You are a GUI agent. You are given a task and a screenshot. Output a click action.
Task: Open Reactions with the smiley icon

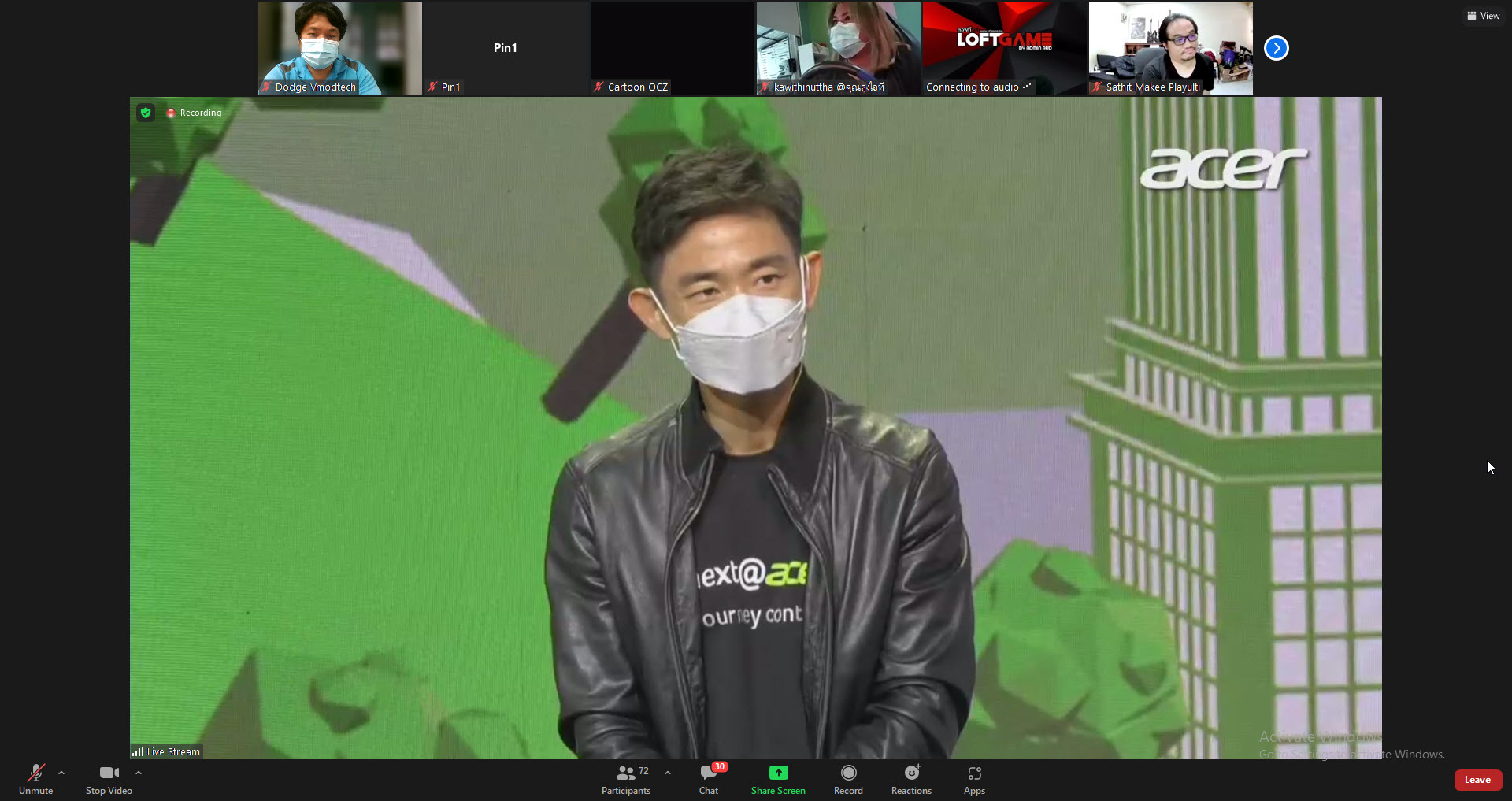910,773
